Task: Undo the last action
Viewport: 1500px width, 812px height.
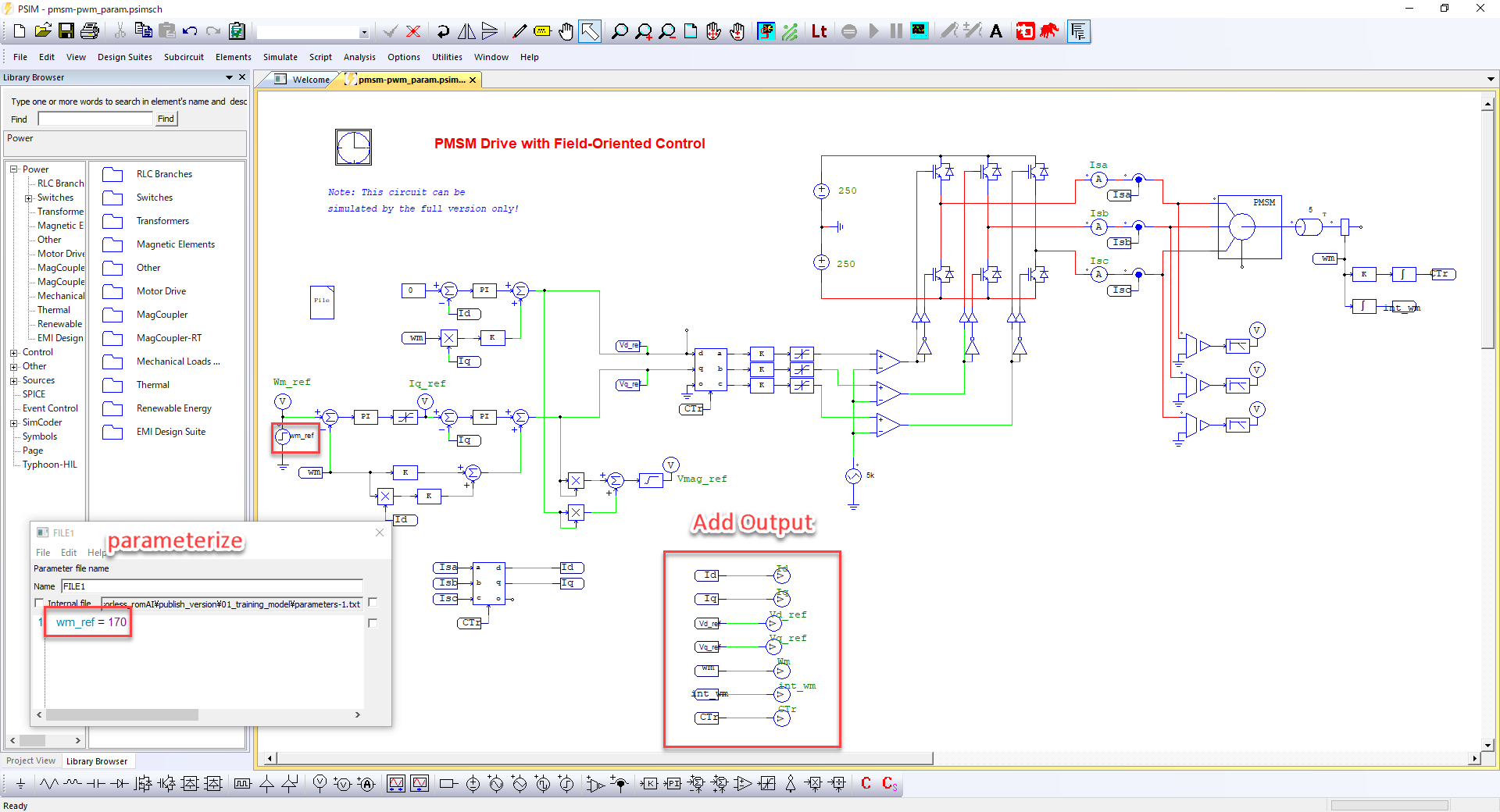Action: [190, 31]
